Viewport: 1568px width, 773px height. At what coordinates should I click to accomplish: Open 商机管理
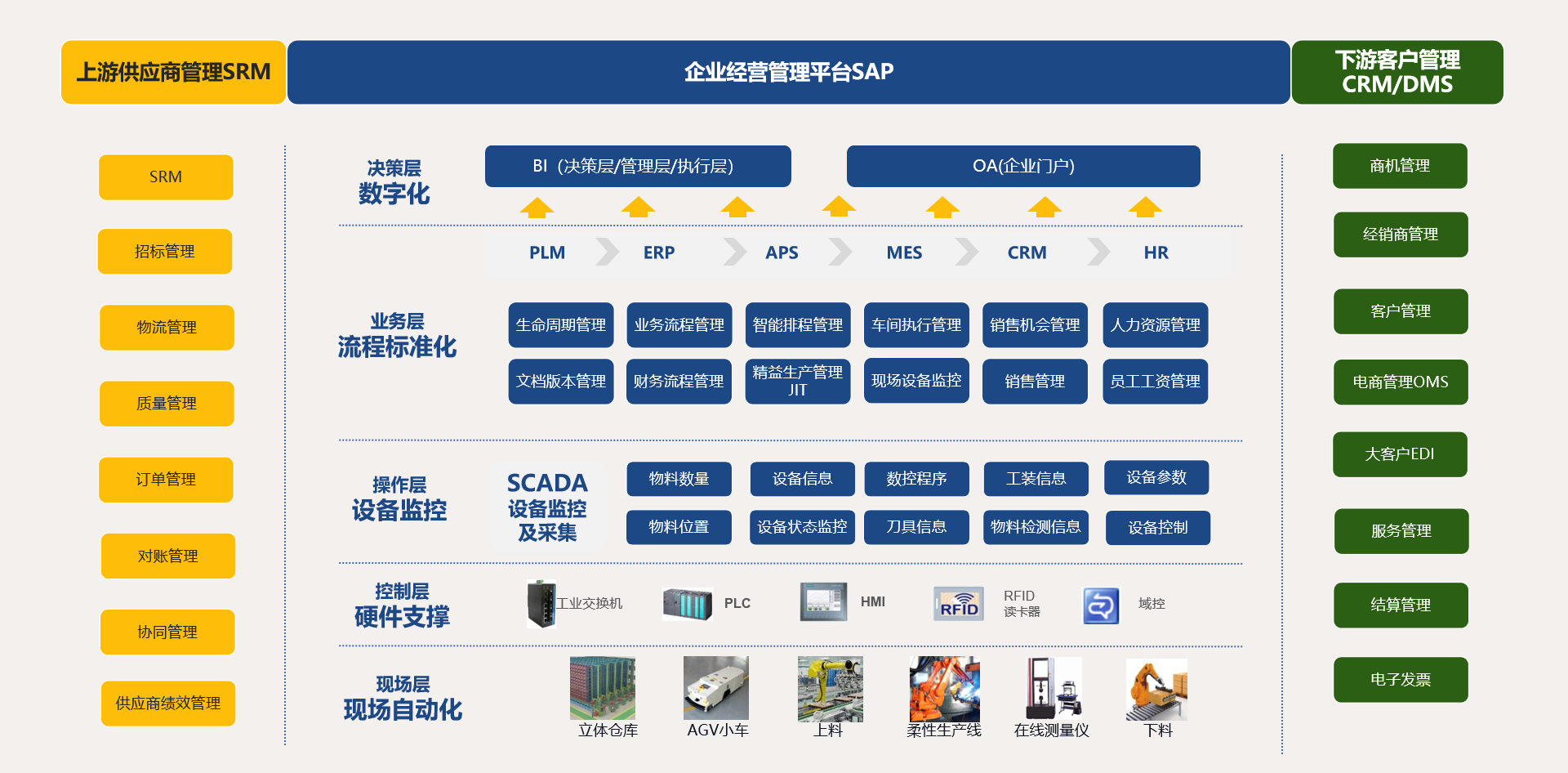pyautogui.click(x=1400, y=166)
